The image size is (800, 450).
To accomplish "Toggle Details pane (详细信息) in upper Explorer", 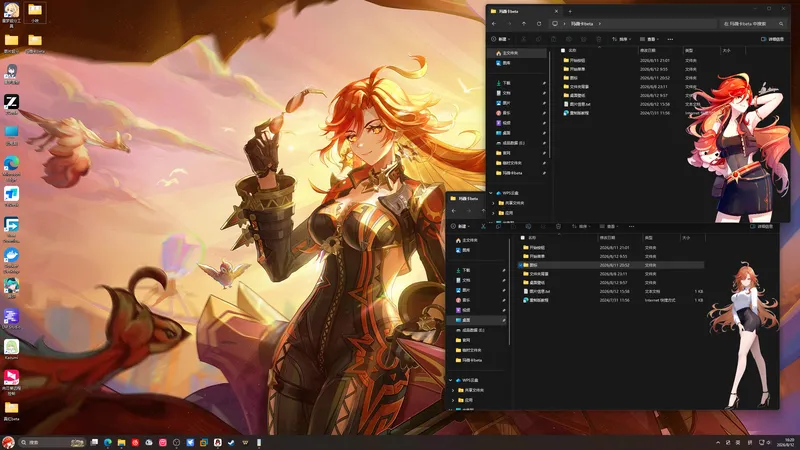I will 772,39.
